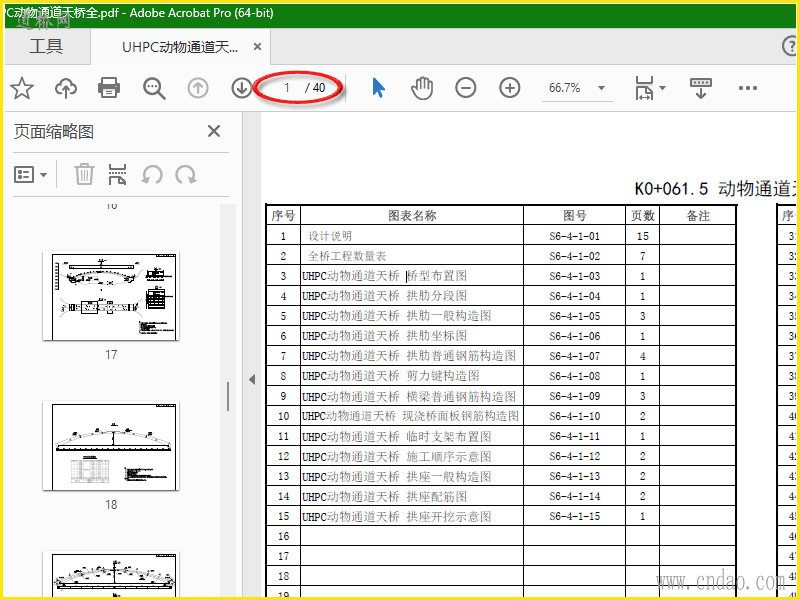Click the 拱座配筋图 row text
The width and height of the screenshot is (800, 600).
[x=437, y=496]
